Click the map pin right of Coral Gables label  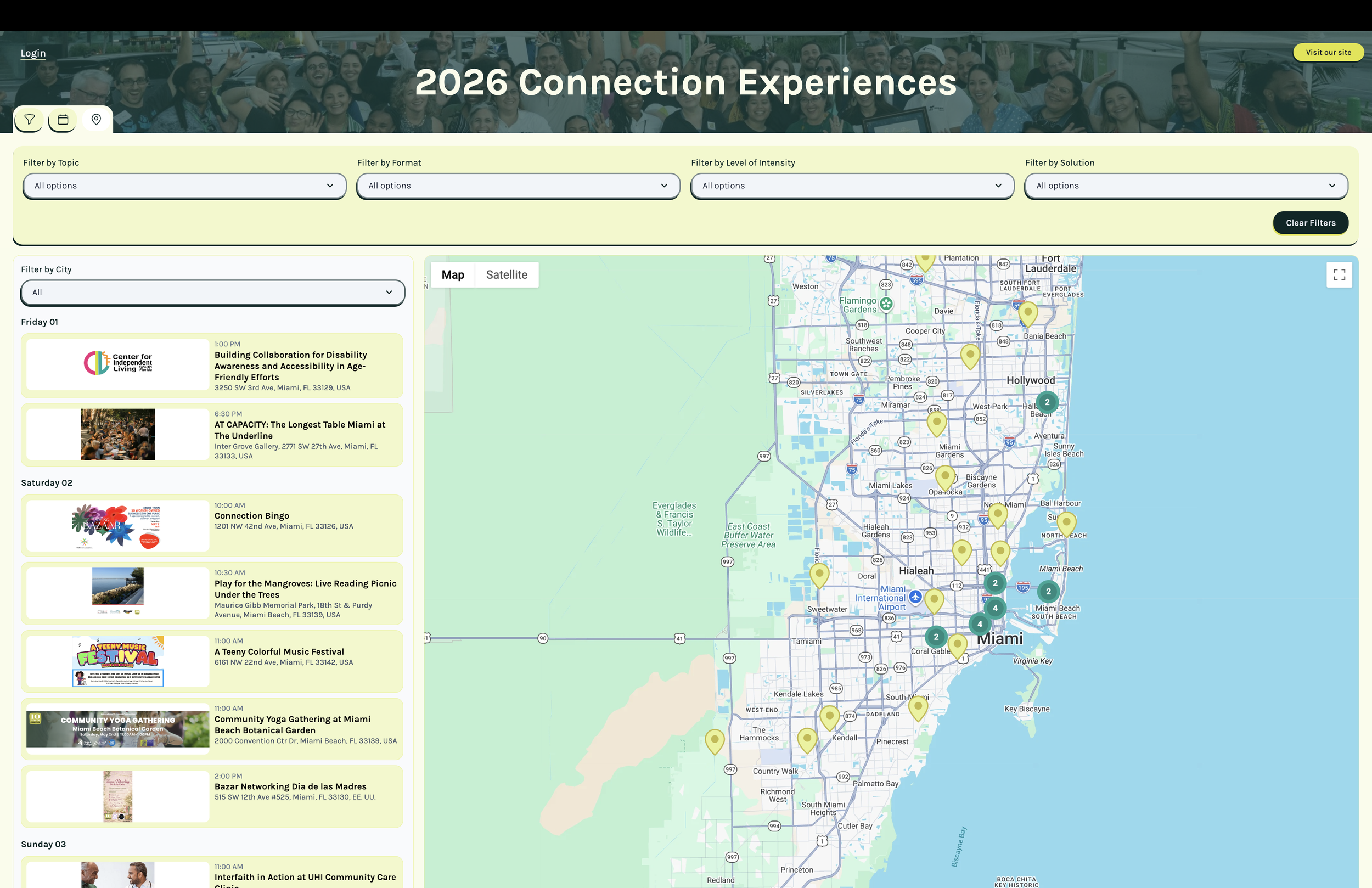(x=958, y=647)
